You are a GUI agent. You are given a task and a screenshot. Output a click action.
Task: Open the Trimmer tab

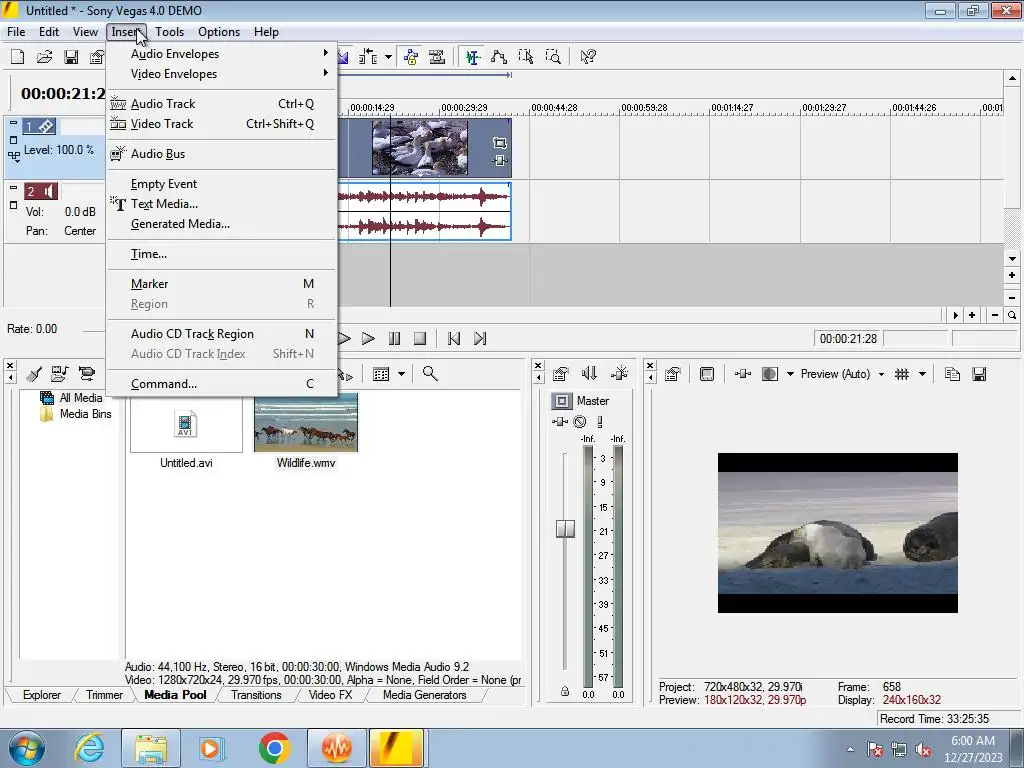click(104, 695)
